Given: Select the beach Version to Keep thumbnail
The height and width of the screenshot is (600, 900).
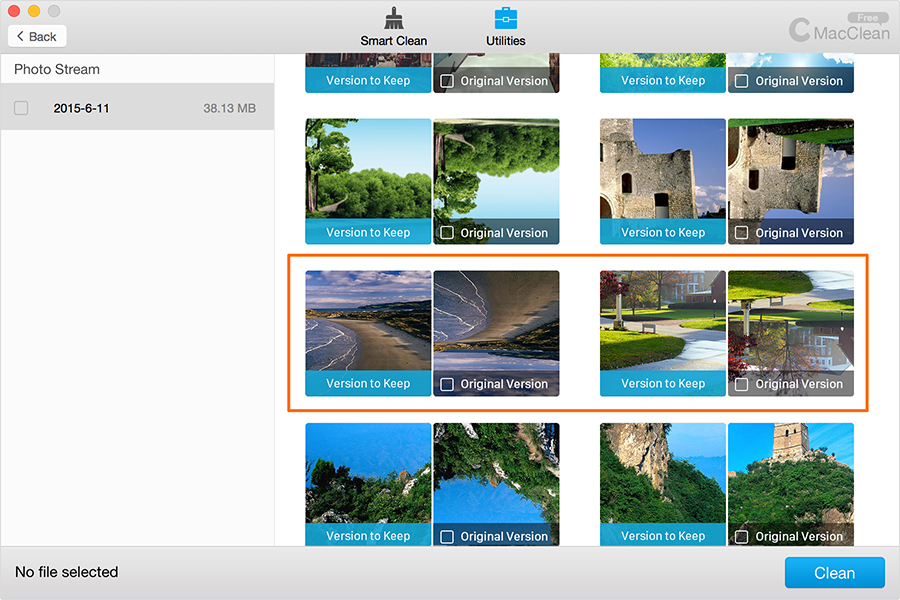Looking at the screenshot, I should (x=368, y=321).
